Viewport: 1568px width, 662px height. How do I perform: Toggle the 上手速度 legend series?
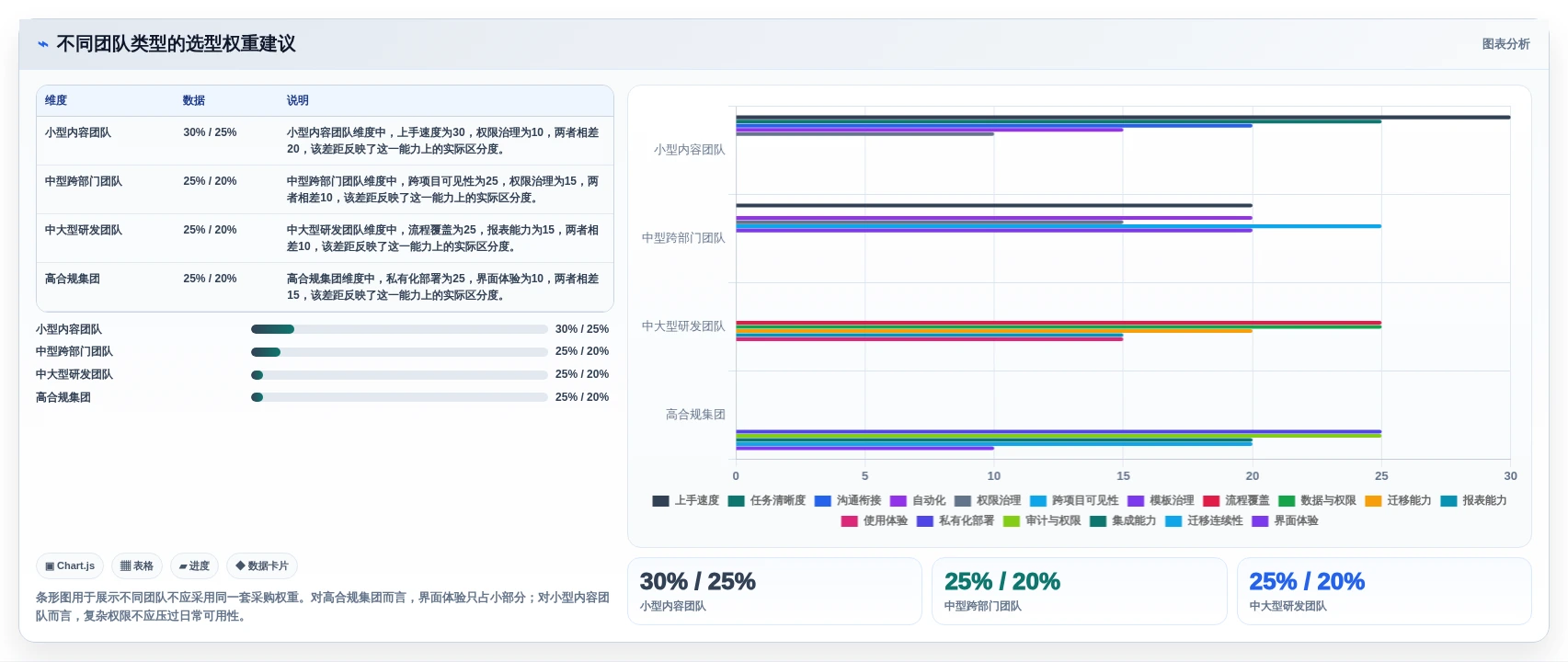tap(685, 501)
